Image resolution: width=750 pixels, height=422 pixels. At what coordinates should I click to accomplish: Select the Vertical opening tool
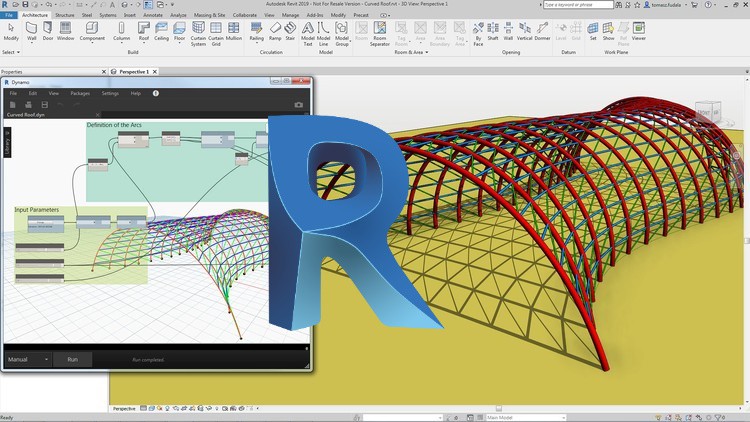click(525, 31)
